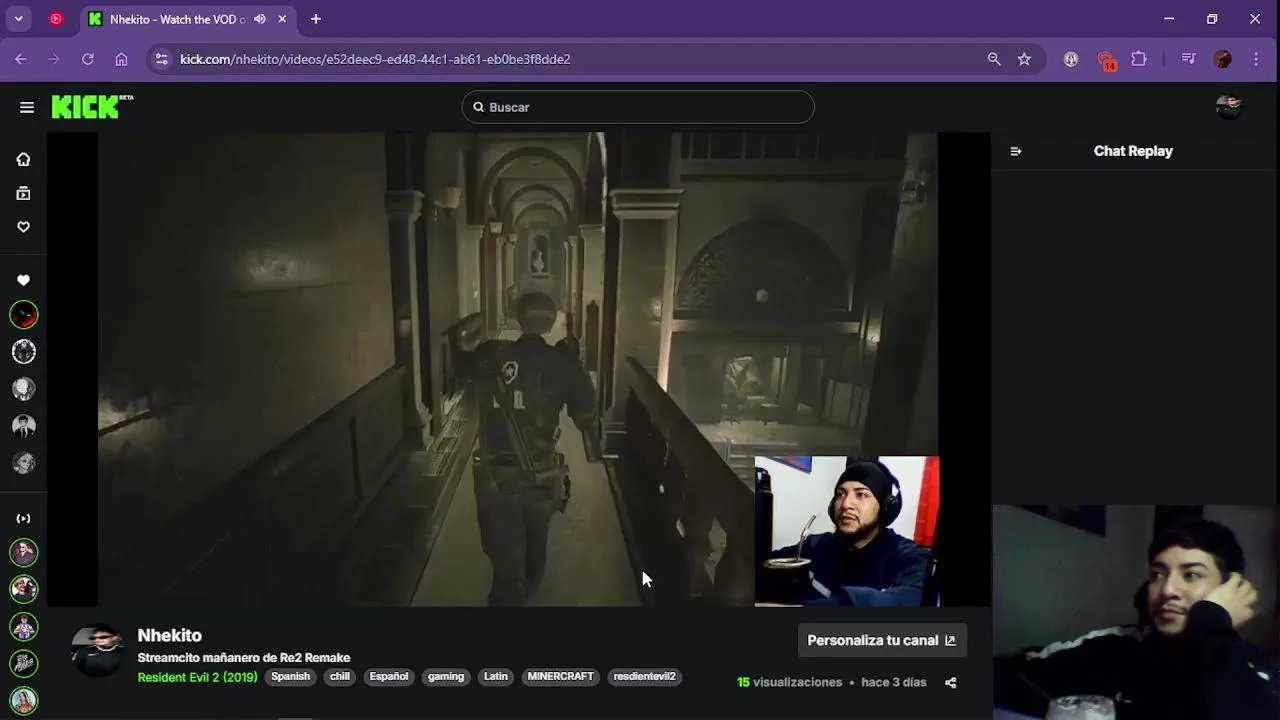Close the Nhekito VOD tab

point(282,19)
